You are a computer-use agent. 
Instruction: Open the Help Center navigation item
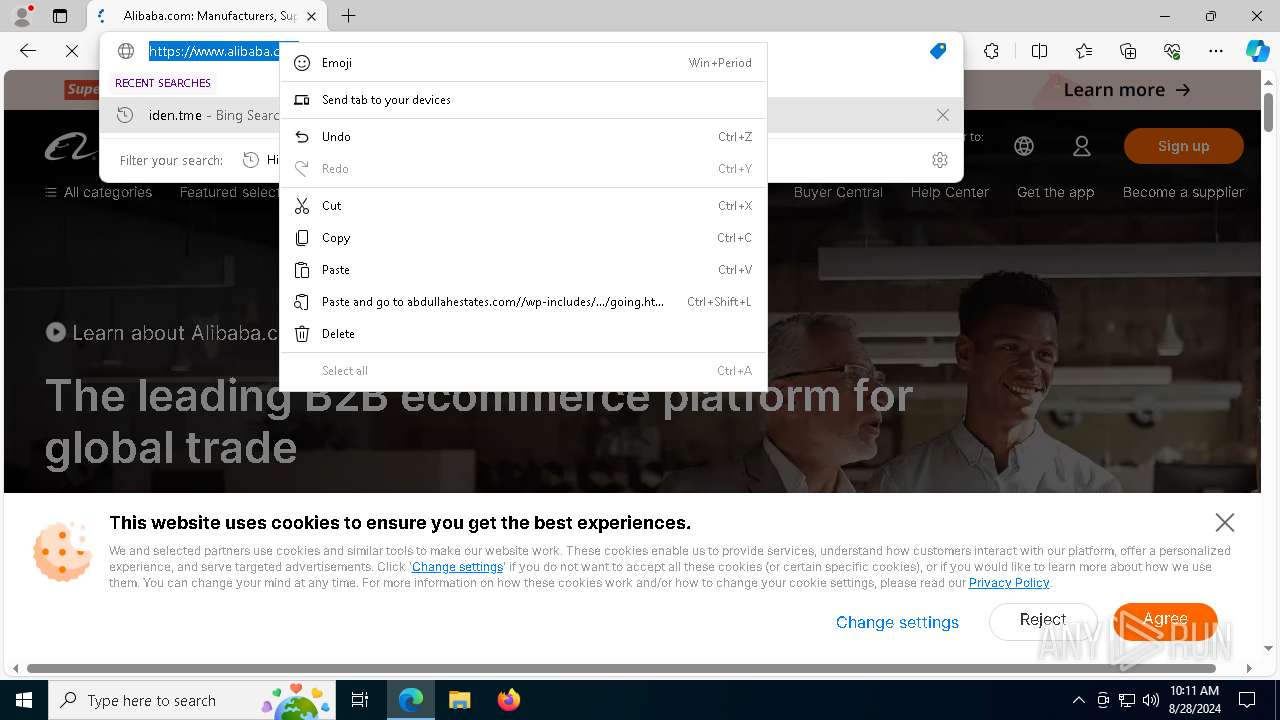click(x=949, y=192)
